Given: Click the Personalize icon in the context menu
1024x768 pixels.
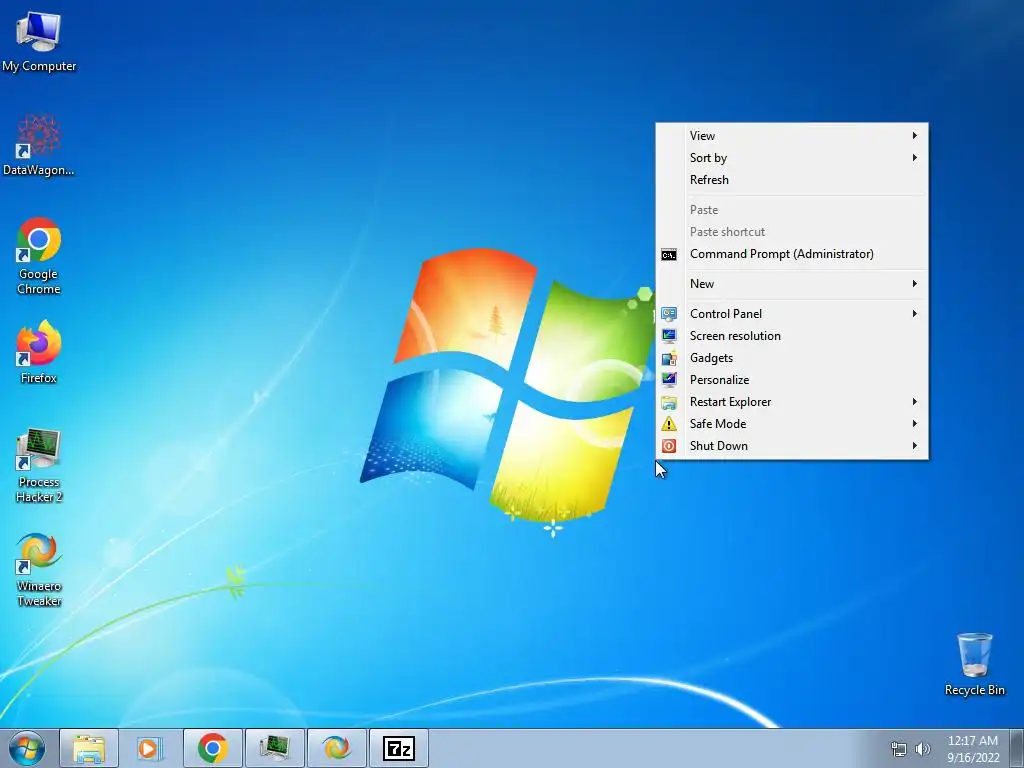Looking at the screenshot, I should point(669,380).
